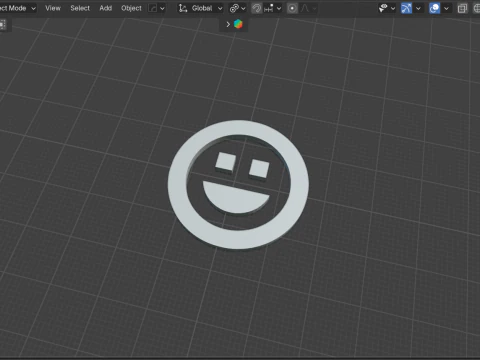Open the transform pivot point dropdown
The width and height of the screenshot is (480, 360).
238,8
